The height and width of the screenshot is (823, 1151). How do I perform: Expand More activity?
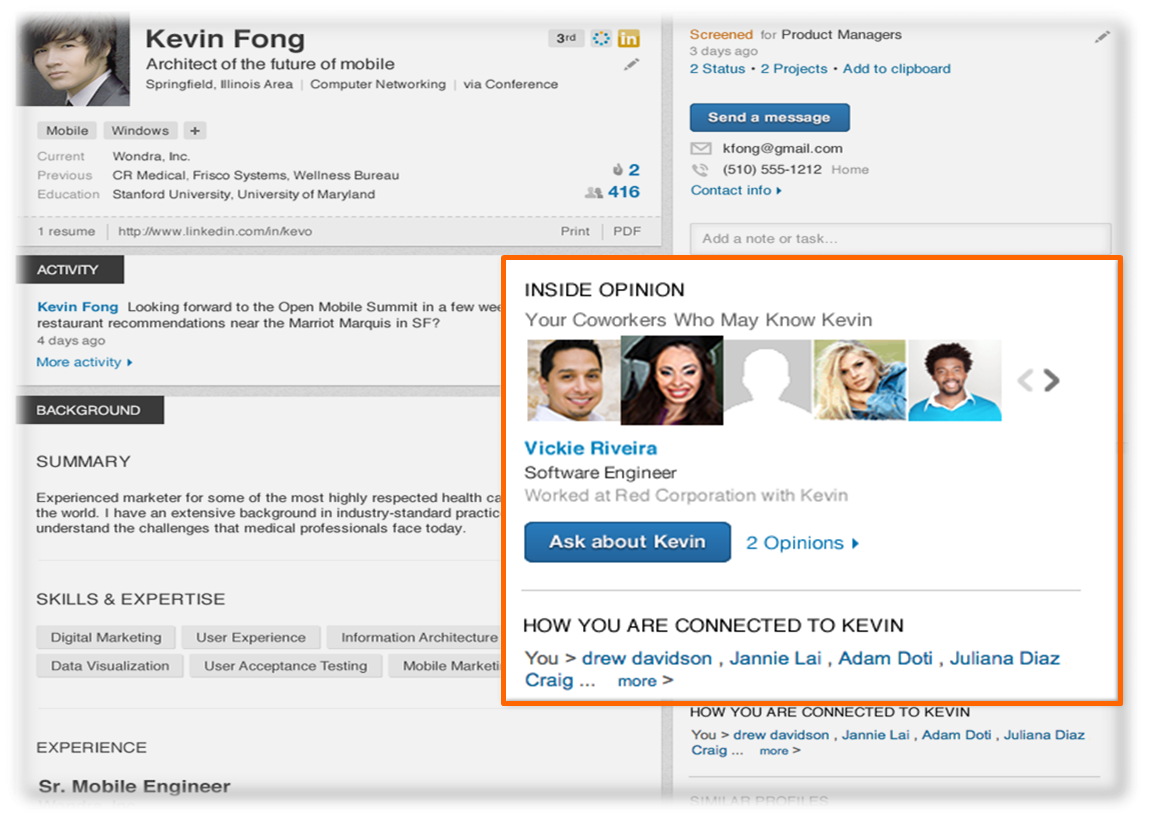[x=84, y=362]
